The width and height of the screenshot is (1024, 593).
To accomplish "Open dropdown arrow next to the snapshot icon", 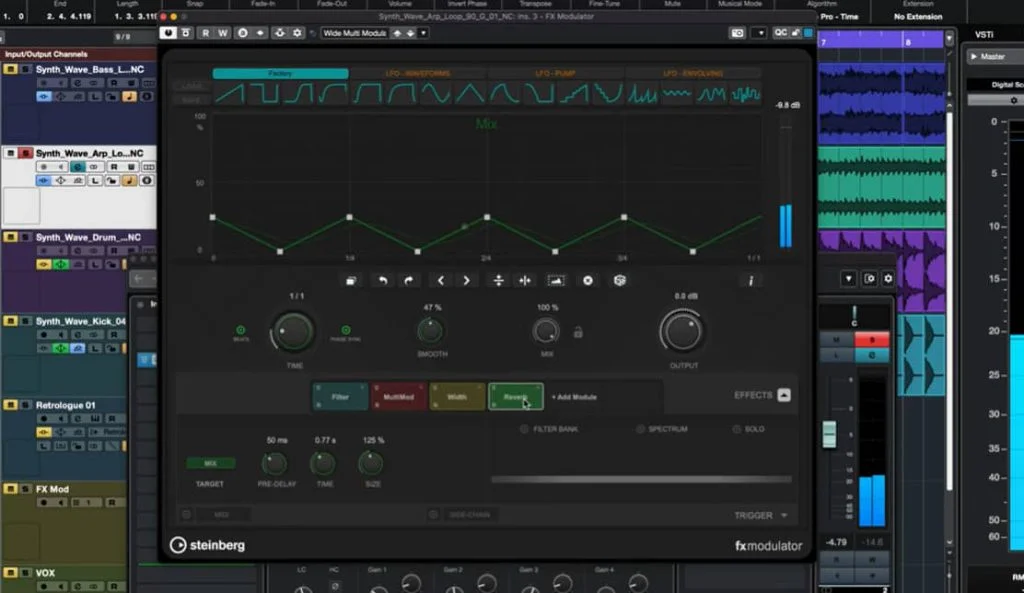I will [x=759, y=33].
